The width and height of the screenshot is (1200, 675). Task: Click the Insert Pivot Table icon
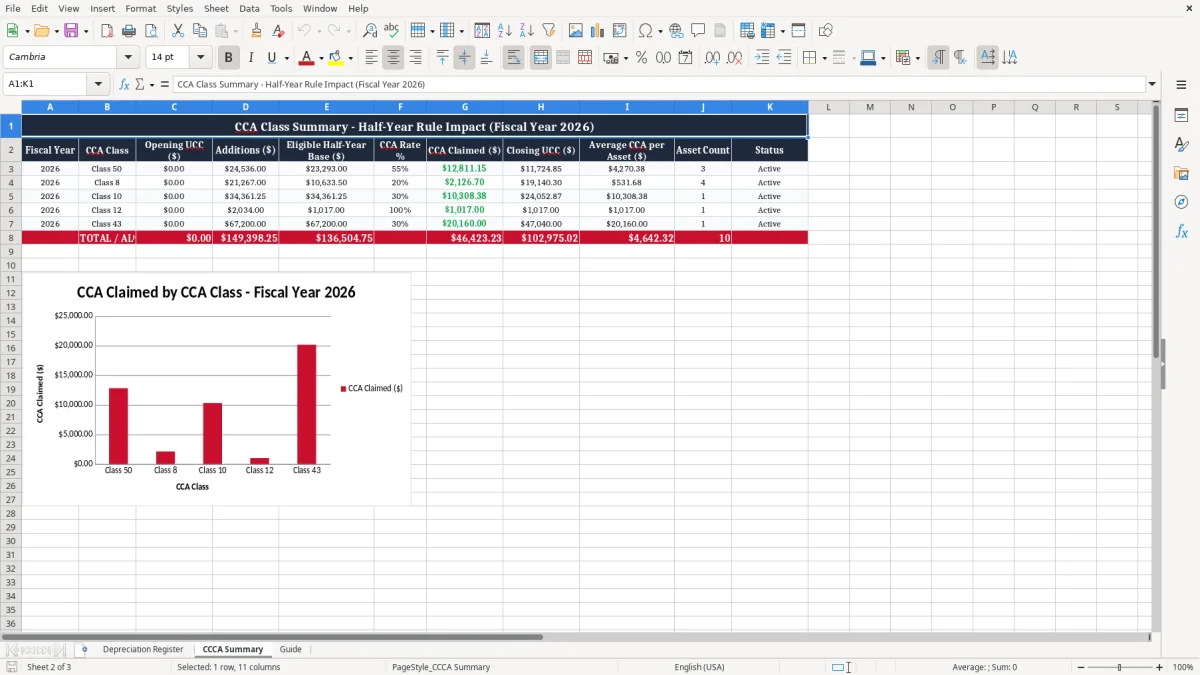[620, 31]
